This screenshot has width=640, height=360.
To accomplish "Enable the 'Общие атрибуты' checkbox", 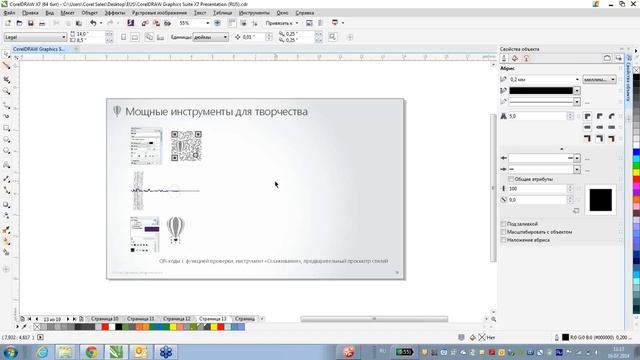I will 511,179.
